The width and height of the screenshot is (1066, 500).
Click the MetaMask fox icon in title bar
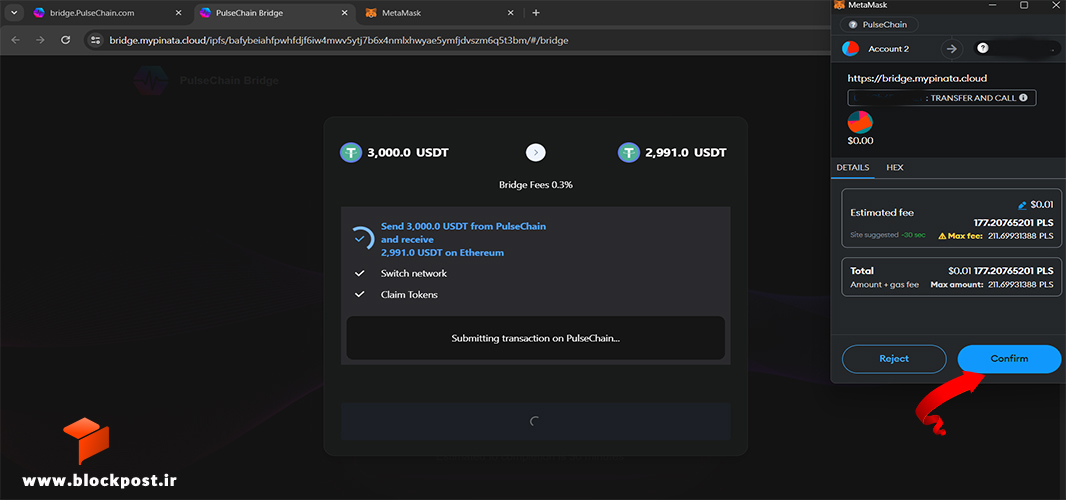(840, 5)
